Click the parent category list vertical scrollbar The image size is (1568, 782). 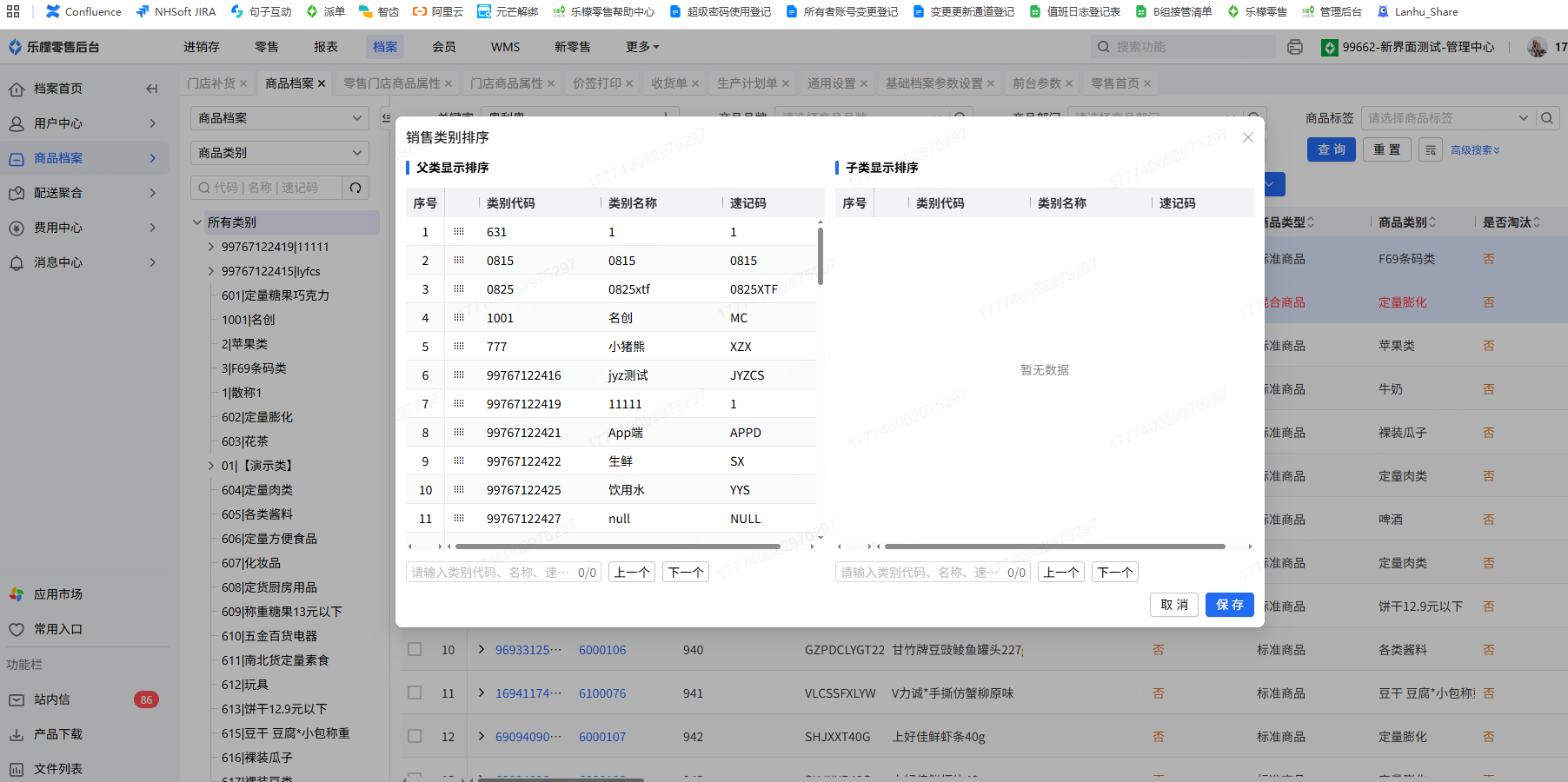pyautogui.click(x=820, y=255)
